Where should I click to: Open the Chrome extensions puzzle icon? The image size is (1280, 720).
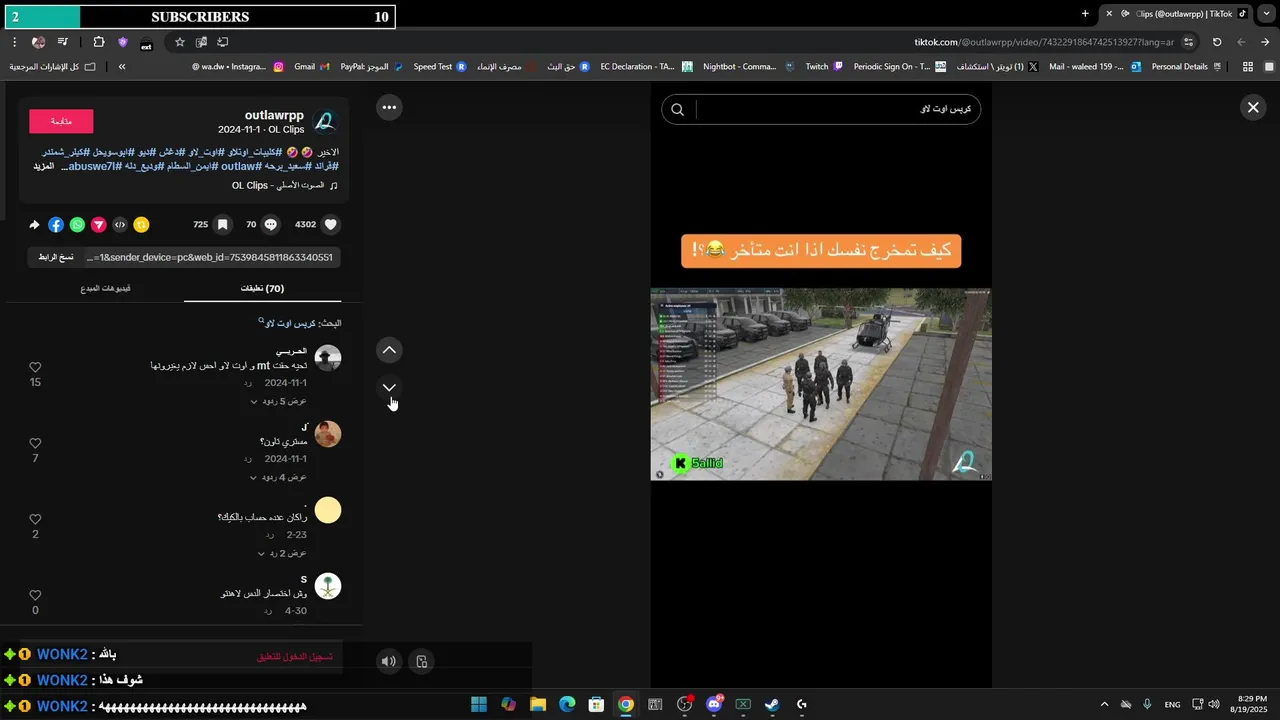click(98, 42)
